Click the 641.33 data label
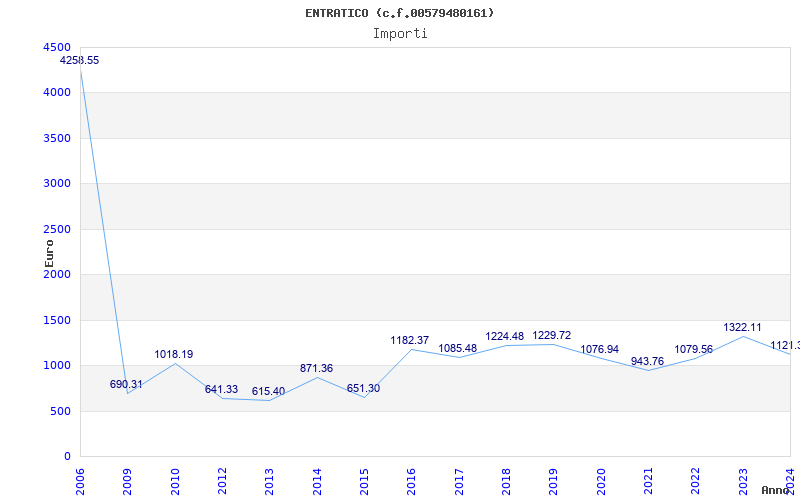Image resolution: width=800 pixels, height=500 pixels. click(221, 389)
